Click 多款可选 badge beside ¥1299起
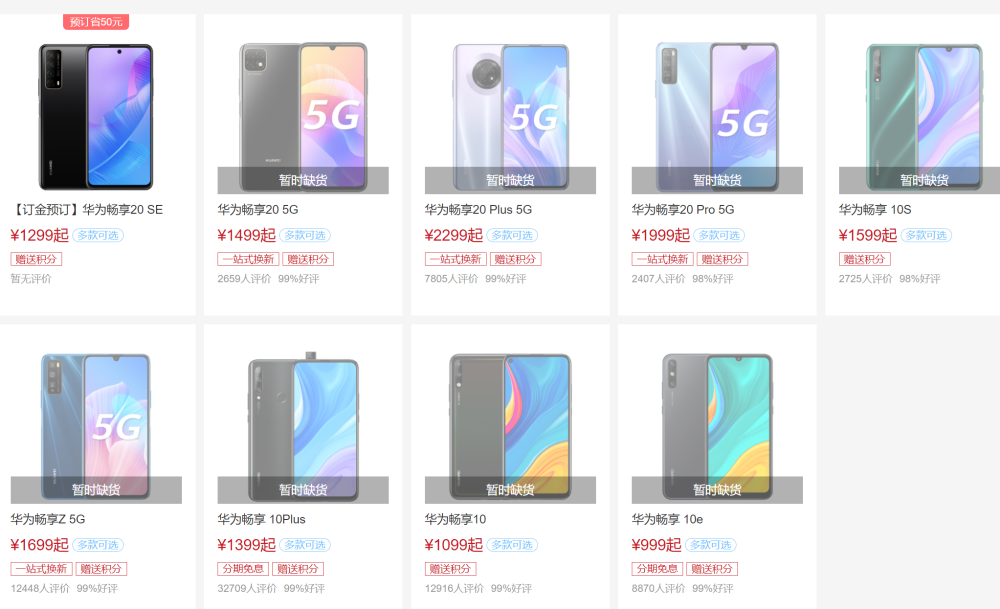The width and height of the screenshot is (1000, 609). tap(98, 235)
